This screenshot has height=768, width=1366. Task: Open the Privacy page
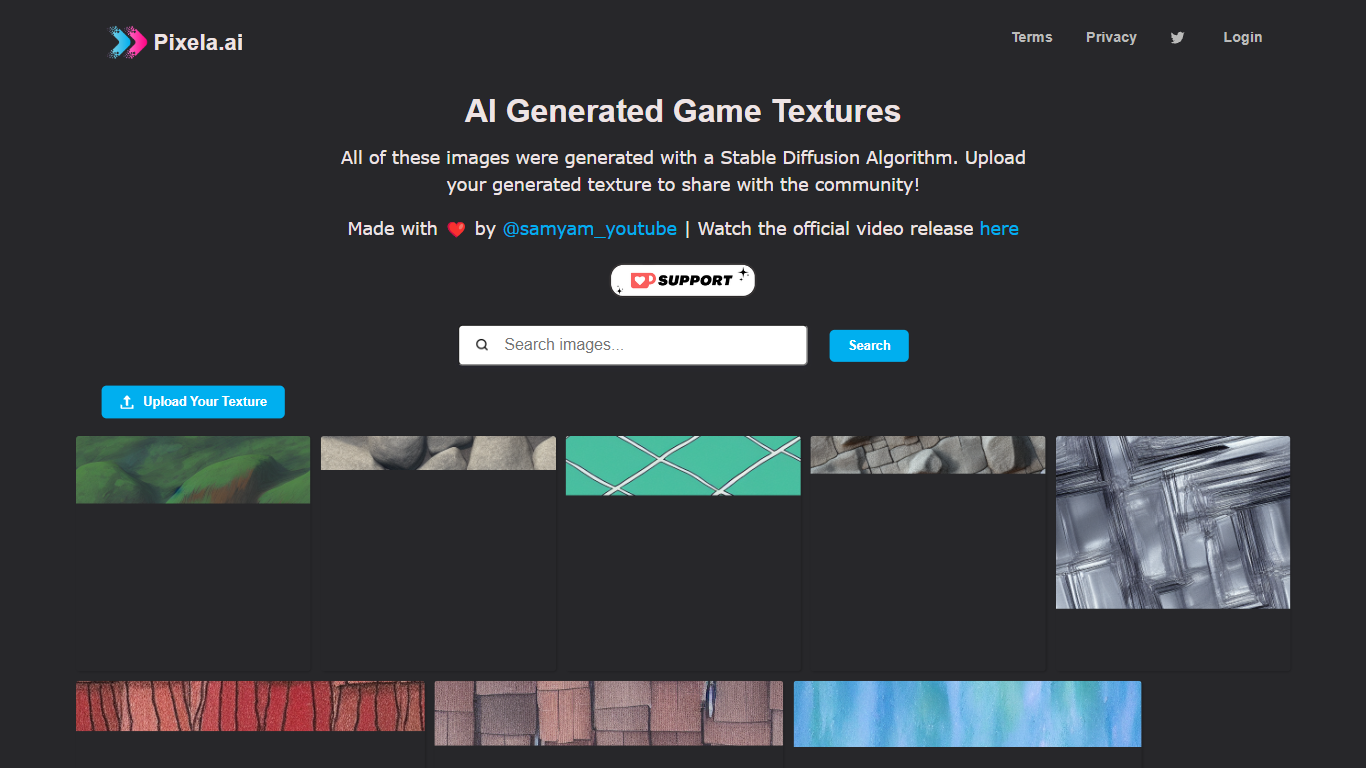1111,37
